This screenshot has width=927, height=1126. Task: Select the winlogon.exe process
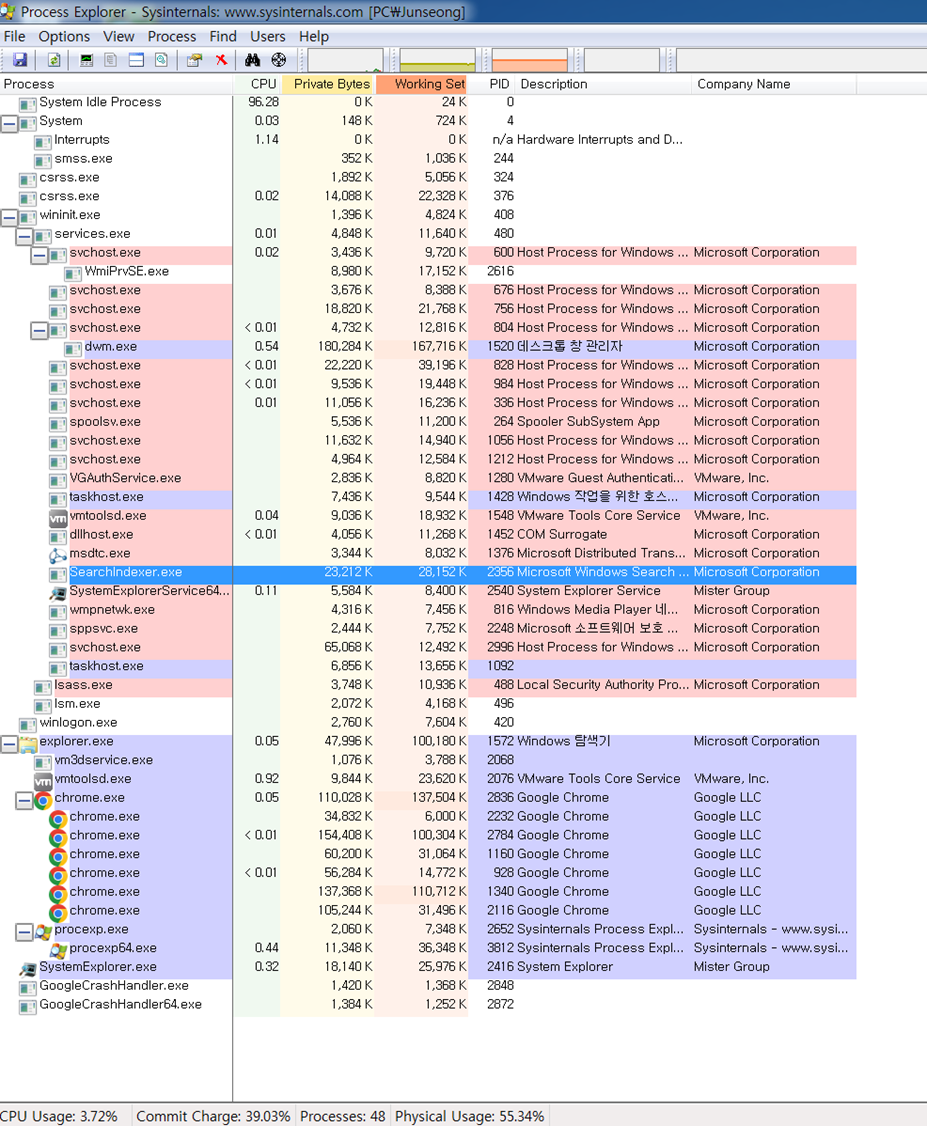pyautogui.click(x=78, y=722)
